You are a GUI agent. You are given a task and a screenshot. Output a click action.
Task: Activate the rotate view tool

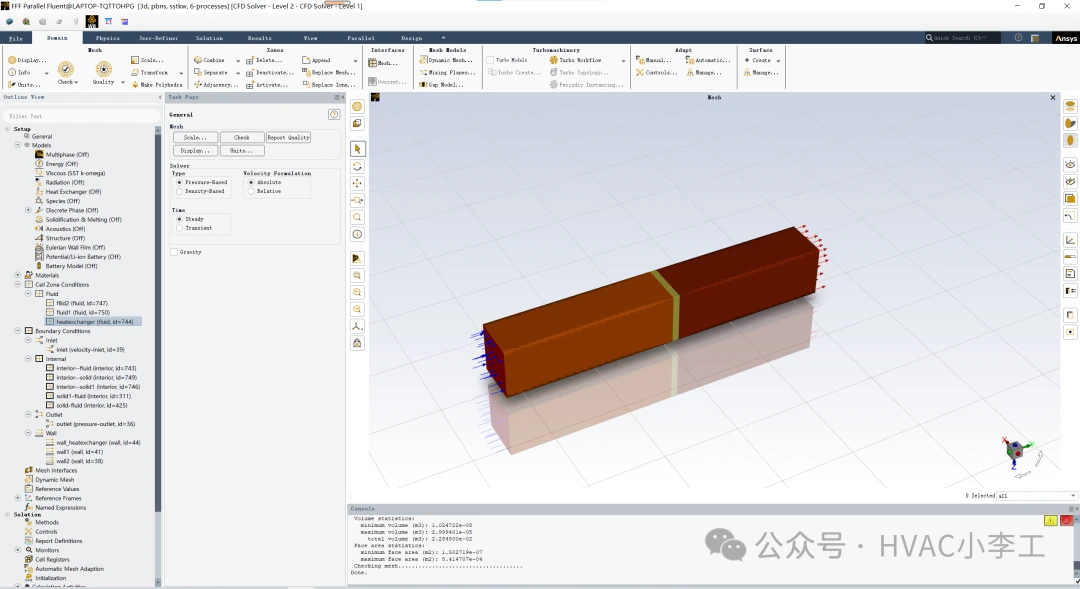point(357,167)
